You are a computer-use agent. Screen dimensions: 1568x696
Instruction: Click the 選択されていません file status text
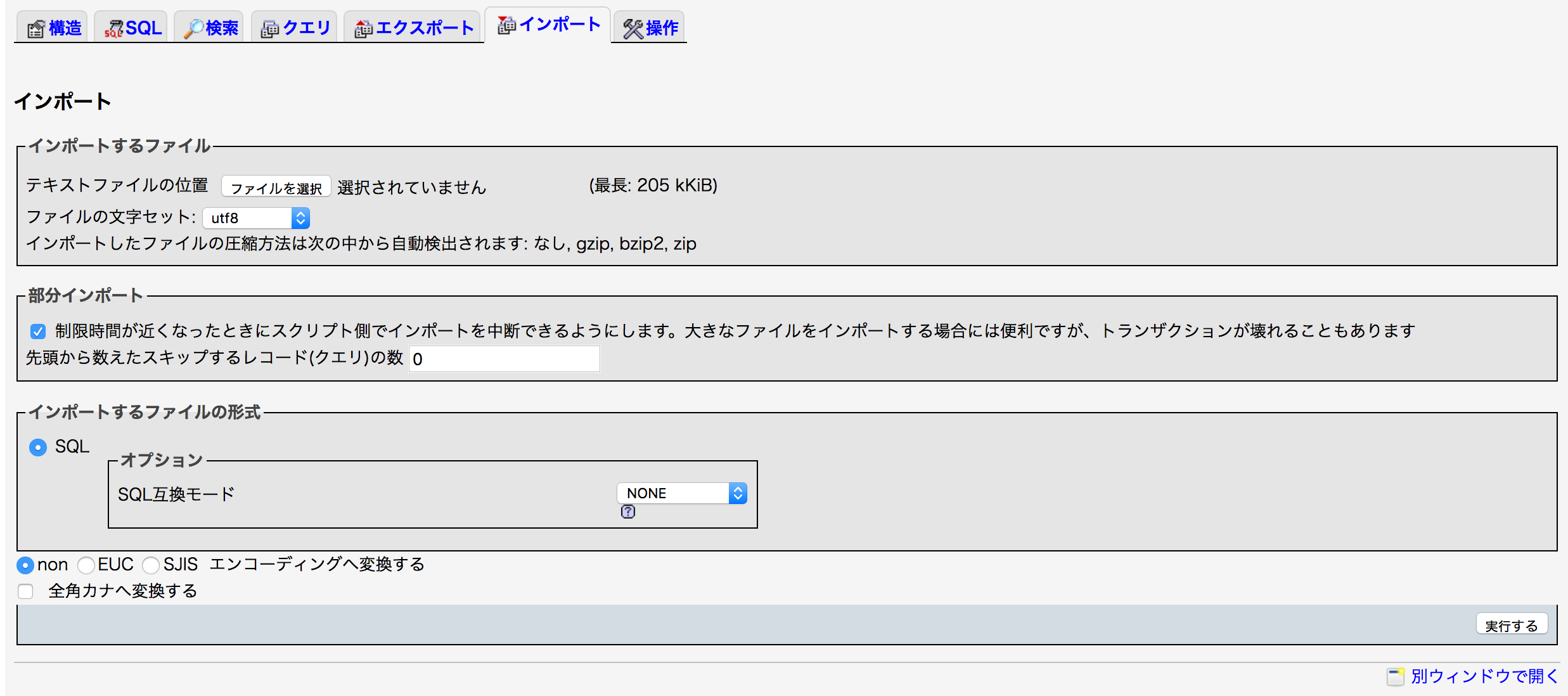pos(411,188)
